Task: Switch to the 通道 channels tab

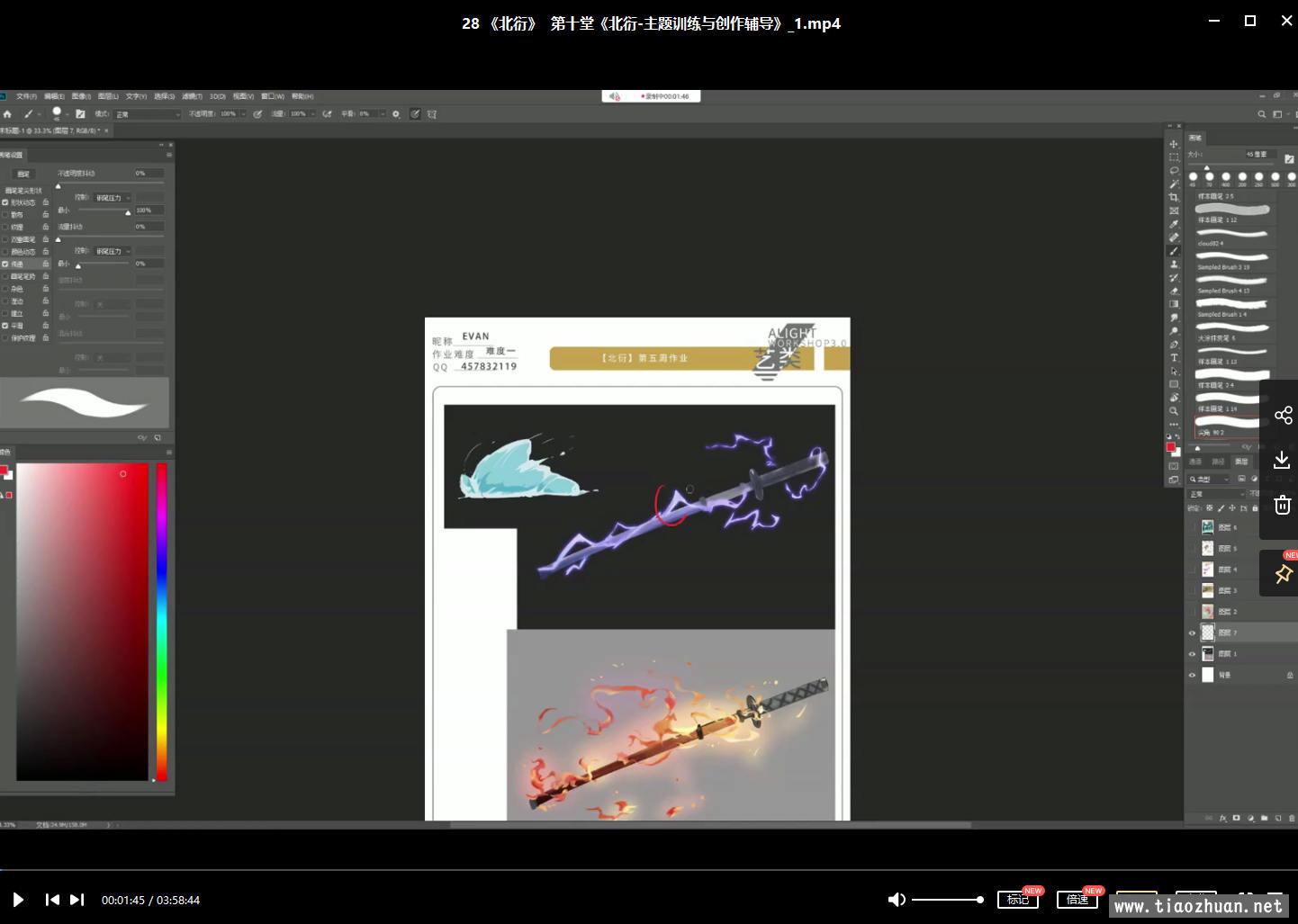Action: (x=1195, y=462)
